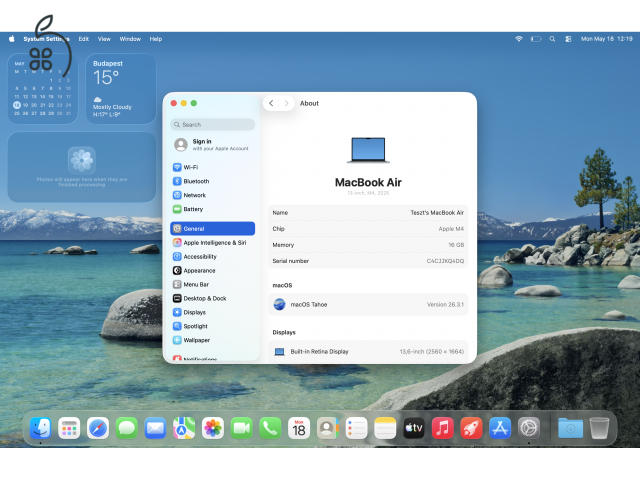Launch Apple TV from the Dock

[414, 428]
